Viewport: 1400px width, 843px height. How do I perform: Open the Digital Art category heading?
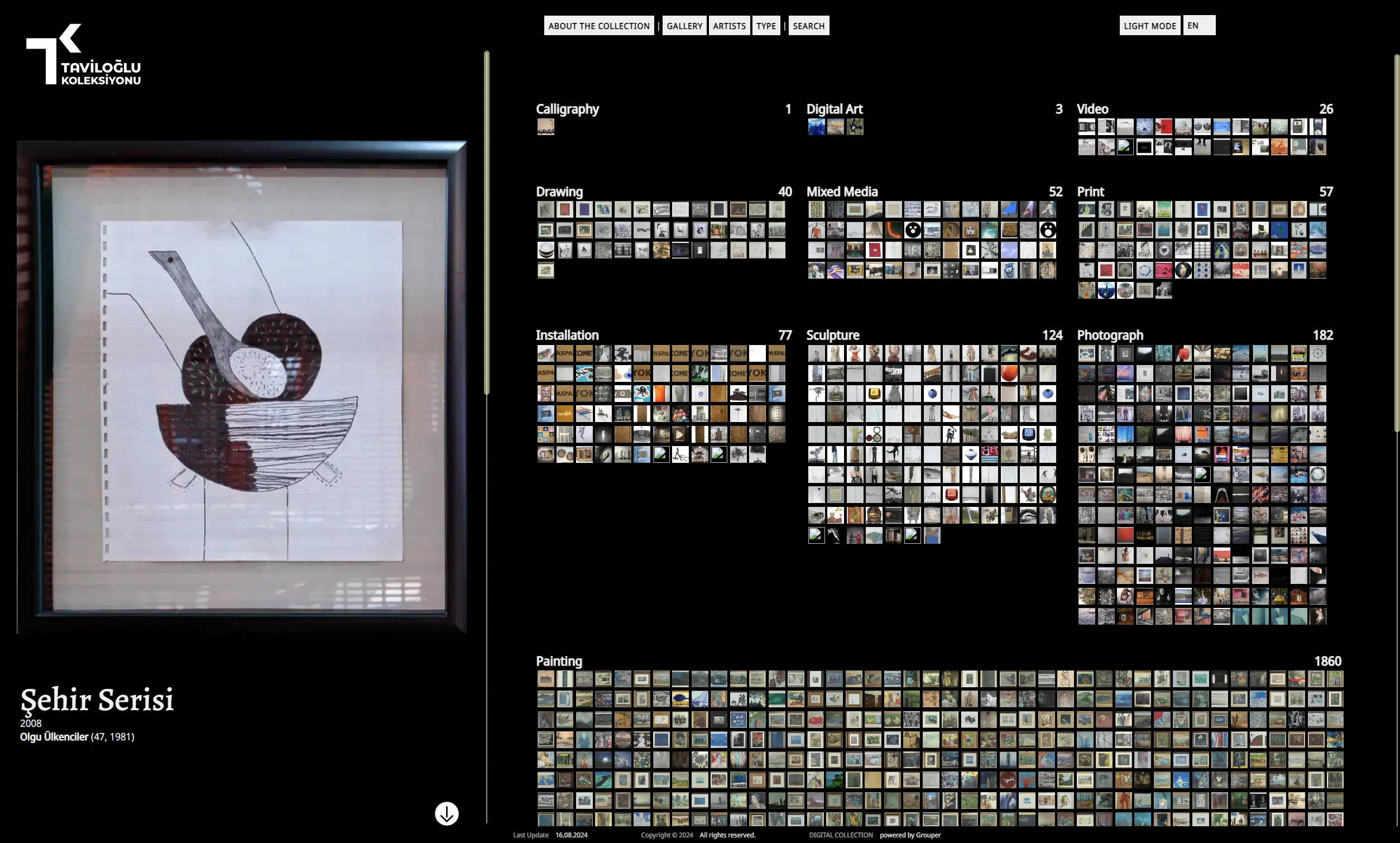[x=834, y=109]
